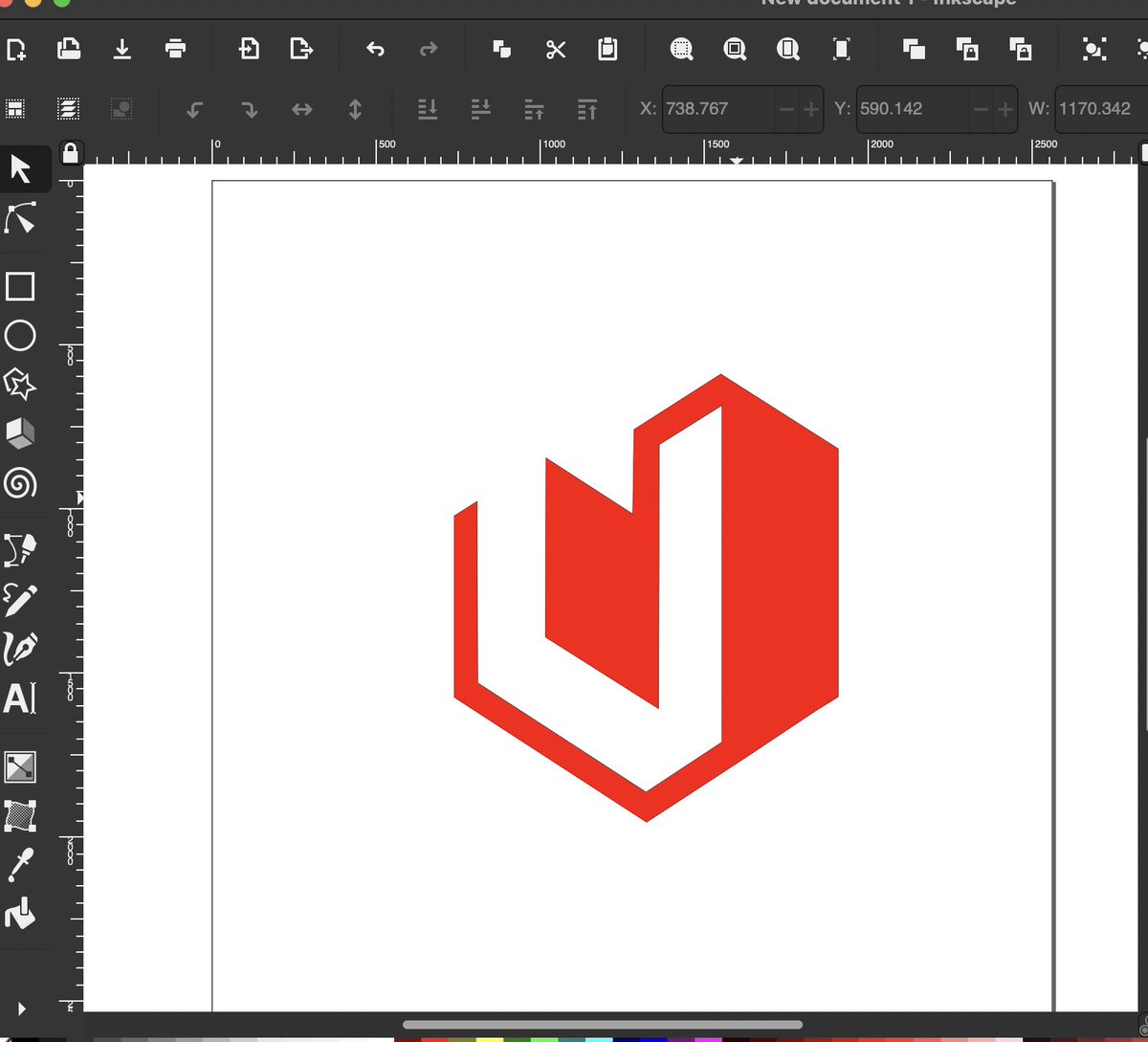Choose the Spiral tool

click(x=20, y=483)
